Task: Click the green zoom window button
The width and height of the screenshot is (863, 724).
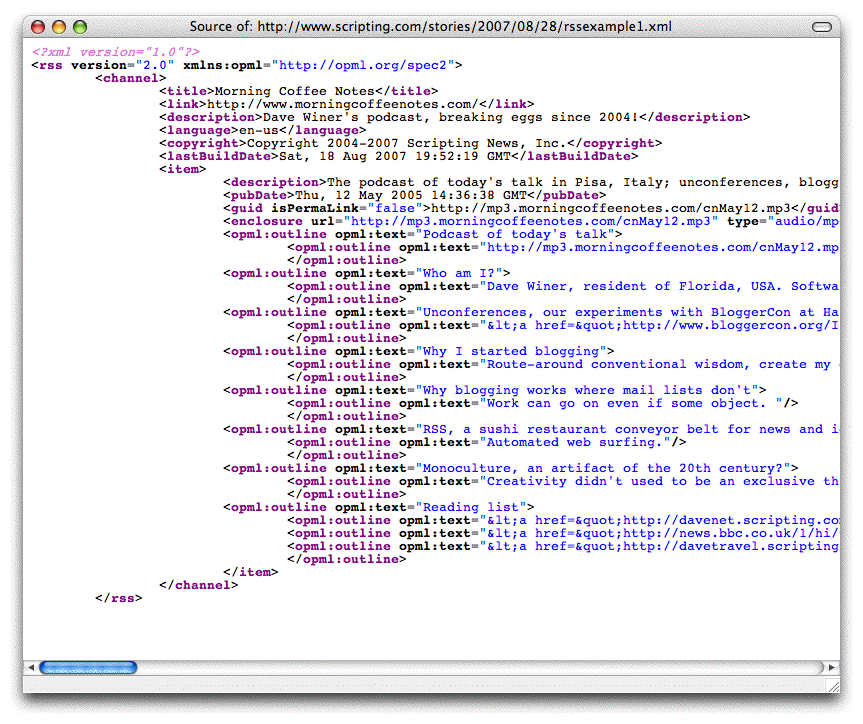Action: (x=78, y=27)
